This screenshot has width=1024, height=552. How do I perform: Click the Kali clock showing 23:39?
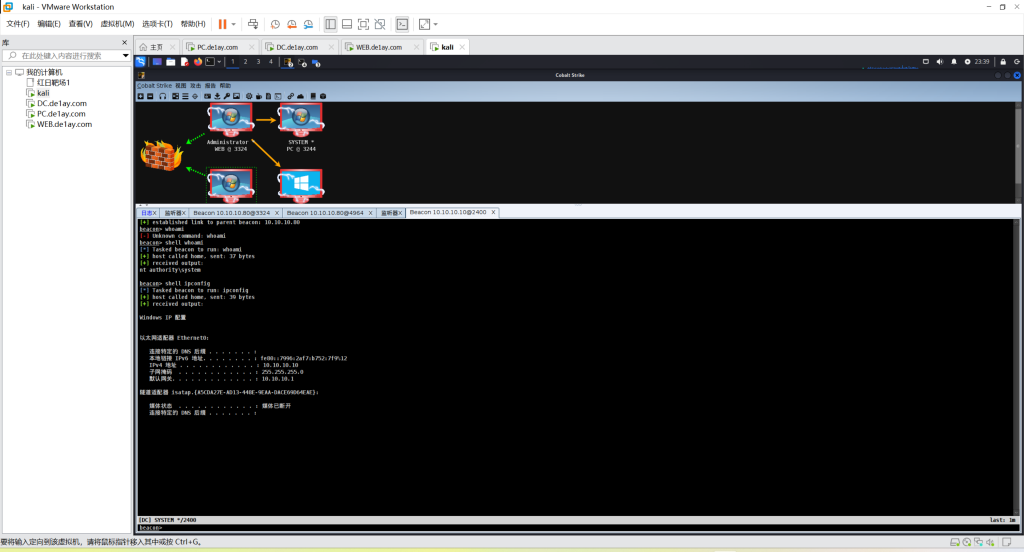pos(982,61)
